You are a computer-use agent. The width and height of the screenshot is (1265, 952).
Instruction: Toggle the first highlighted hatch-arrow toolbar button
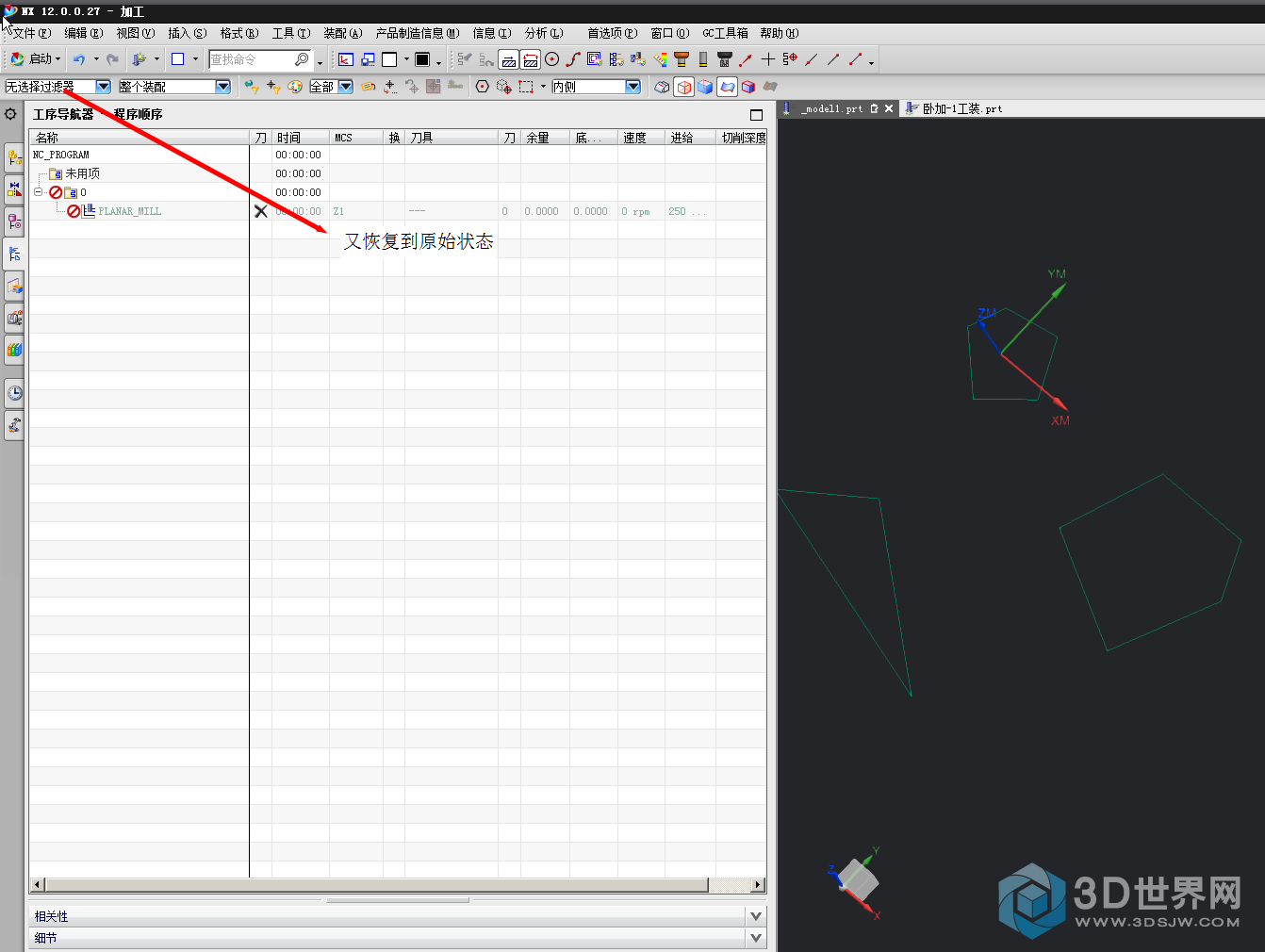[508, 59]
